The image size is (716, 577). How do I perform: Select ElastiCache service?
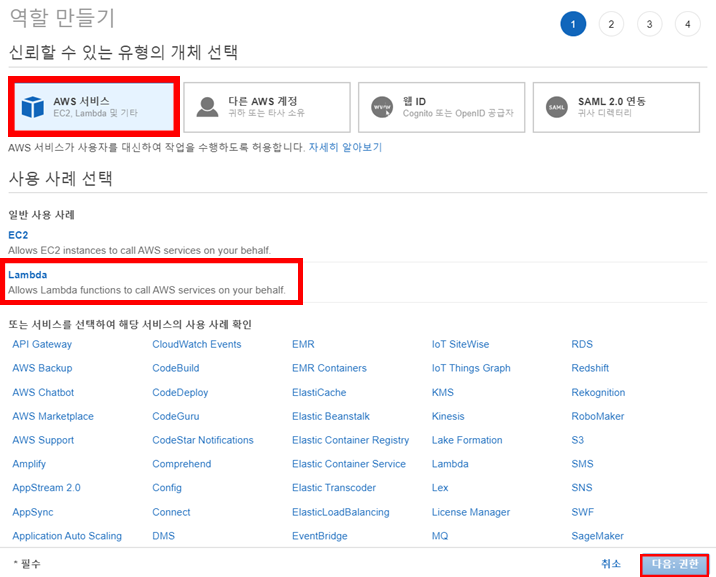click(319, 392)
